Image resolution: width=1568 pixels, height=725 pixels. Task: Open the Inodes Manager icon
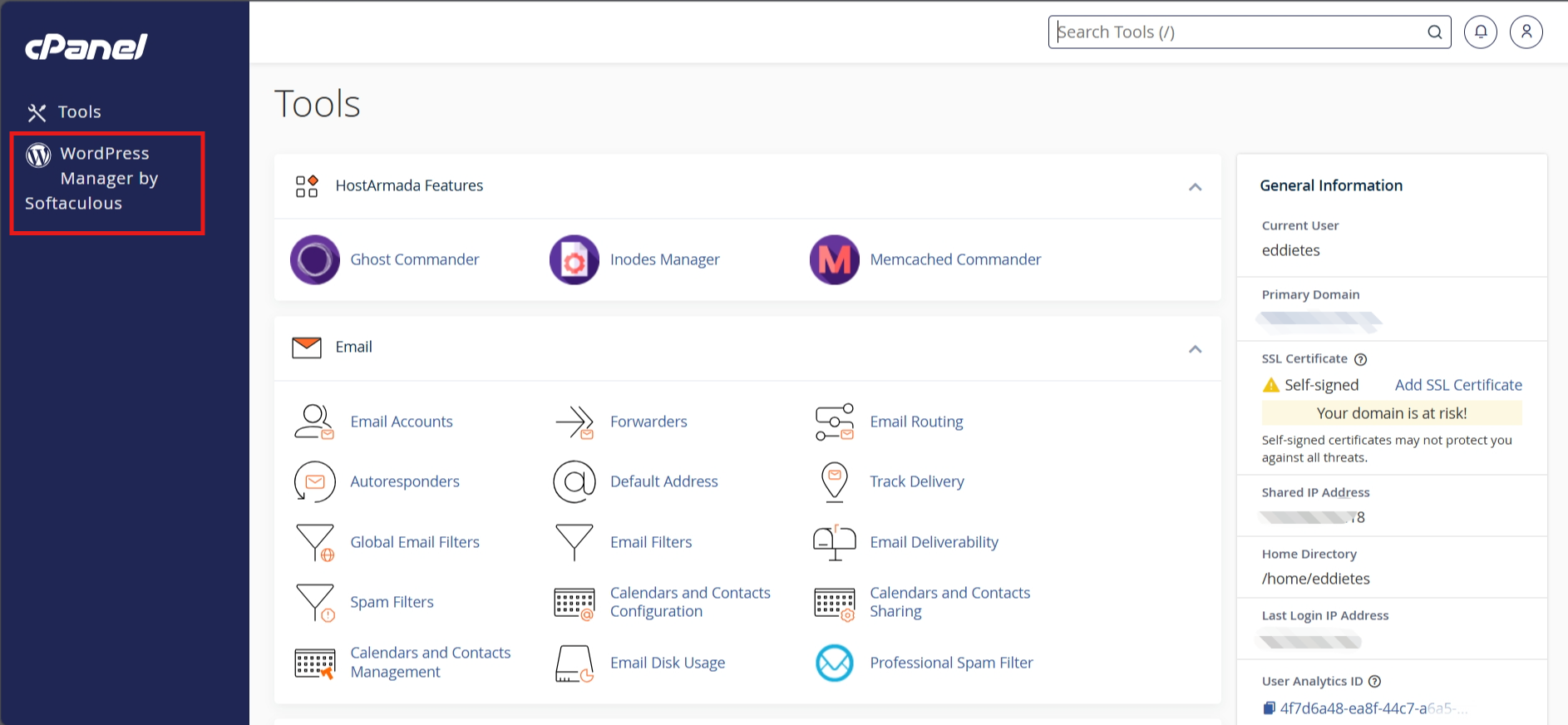tap(574, 259)
